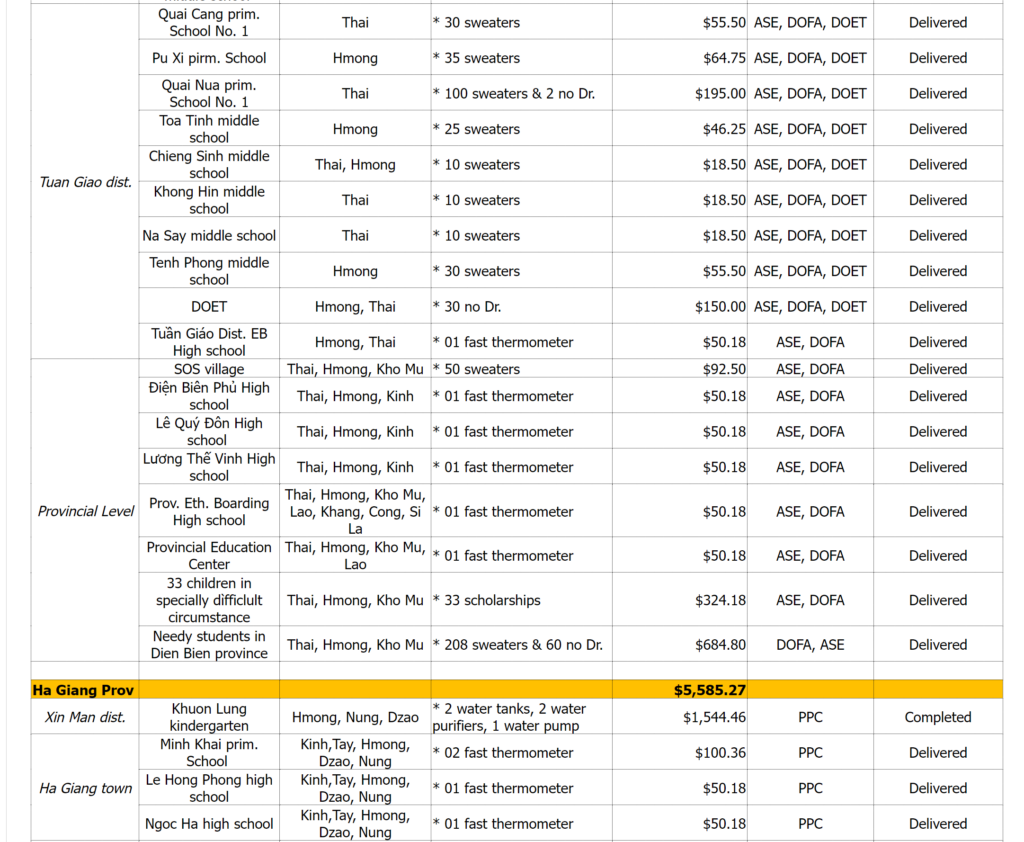Click 'Chieng Sinh middle school' cell

[x=209, y=164]
